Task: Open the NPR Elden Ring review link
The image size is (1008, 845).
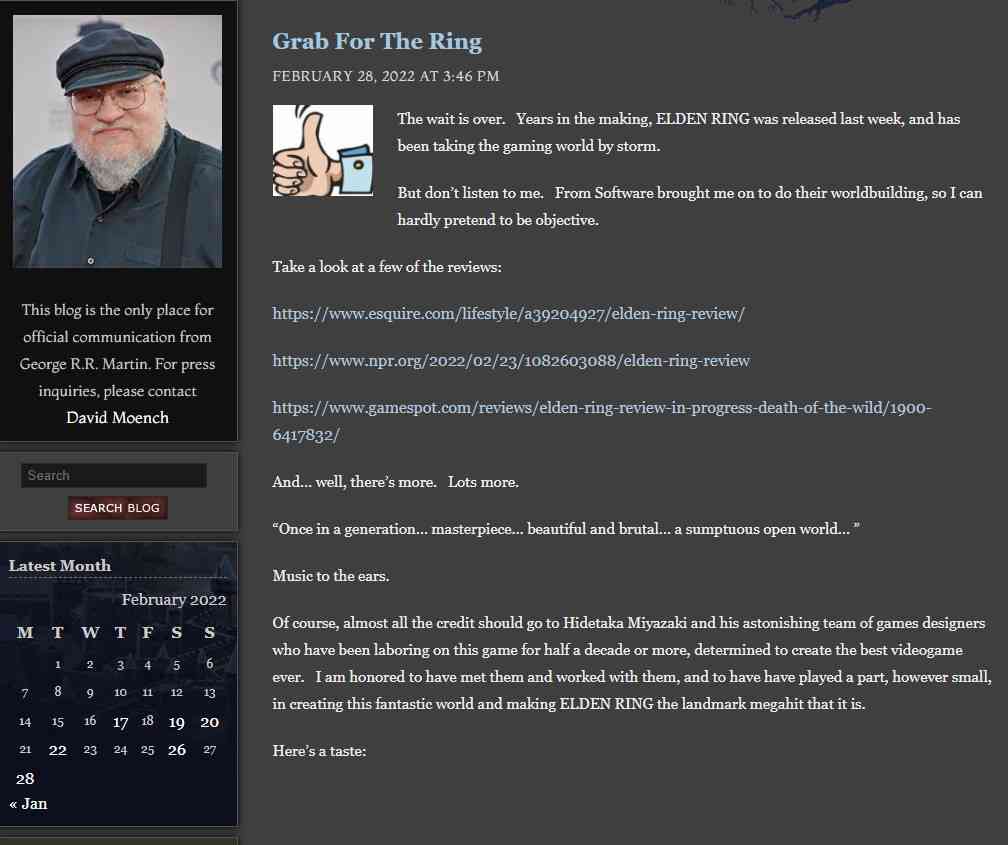Action: 511,361
